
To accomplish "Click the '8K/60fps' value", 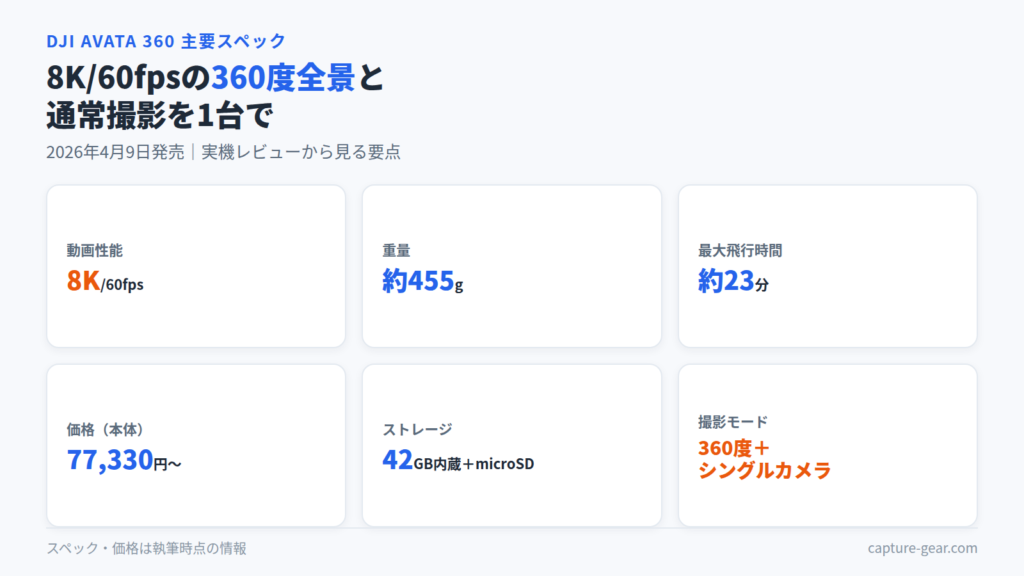I will coord(105,281).
